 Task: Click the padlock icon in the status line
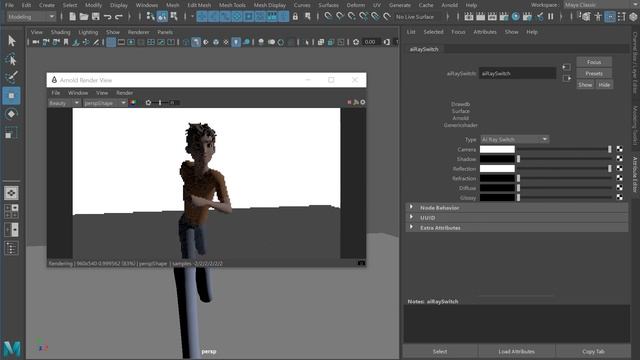(295, 17)
